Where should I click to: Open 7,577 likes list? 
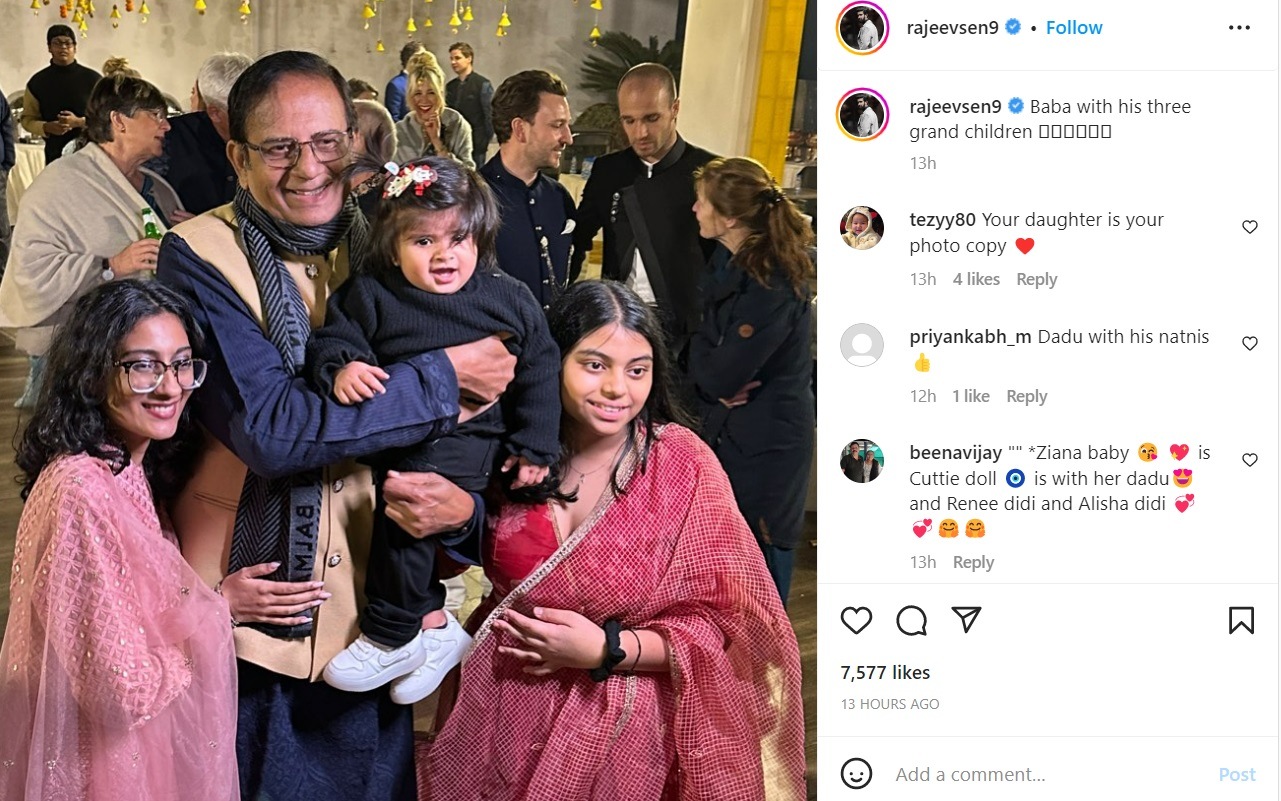[x=885, y=672]
